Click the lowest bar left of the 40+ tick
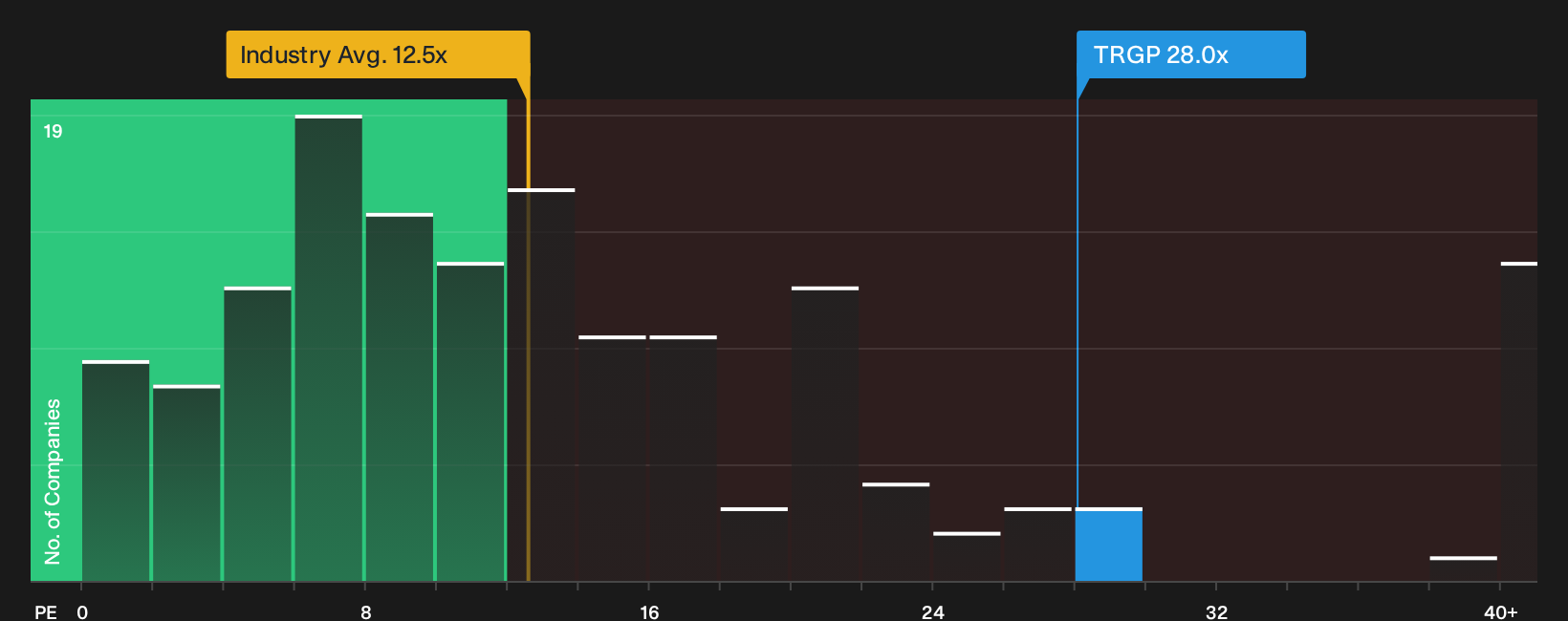The height and width of the screenshot is (621, 1568). pos(1464,568)
